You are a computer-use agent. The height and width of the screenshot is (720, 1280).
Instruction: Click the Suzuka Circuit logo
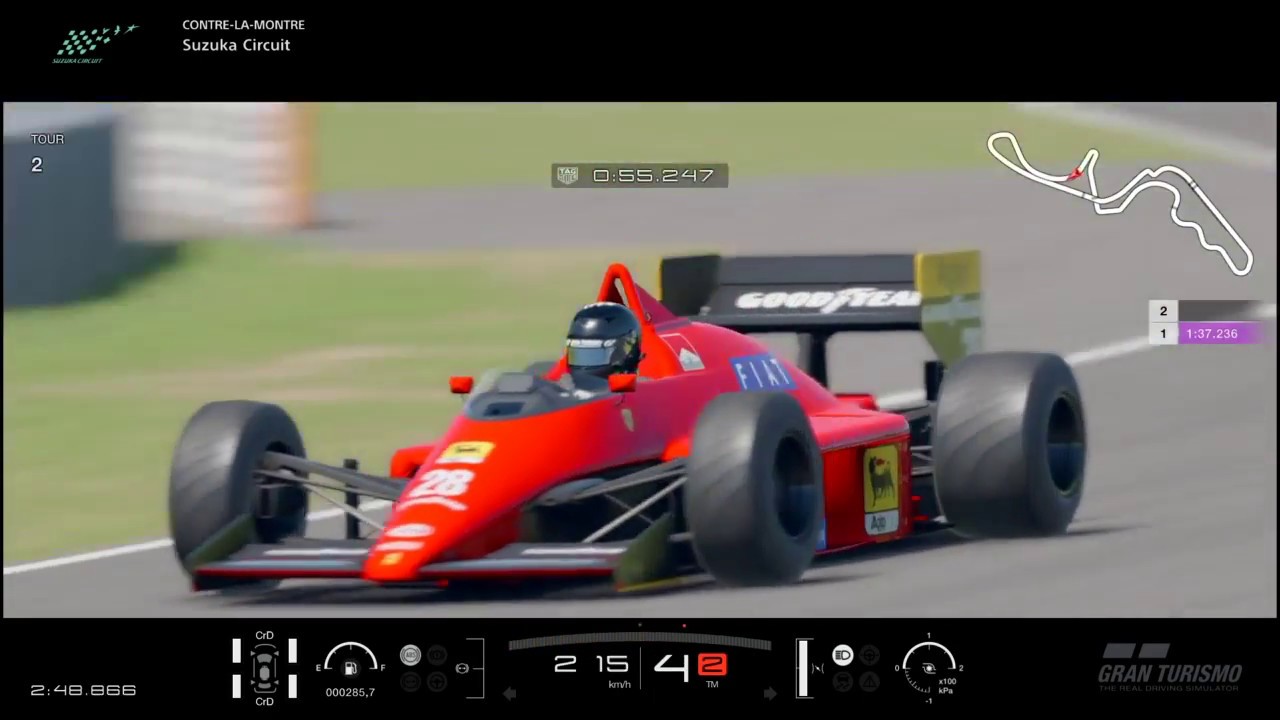tap(95, 44)
